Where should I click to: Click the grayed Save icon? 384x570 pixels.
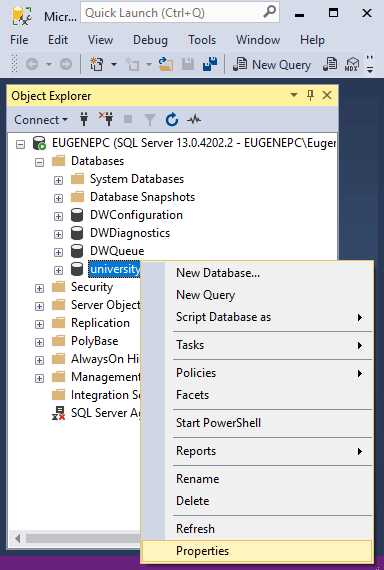click(188, 64)
